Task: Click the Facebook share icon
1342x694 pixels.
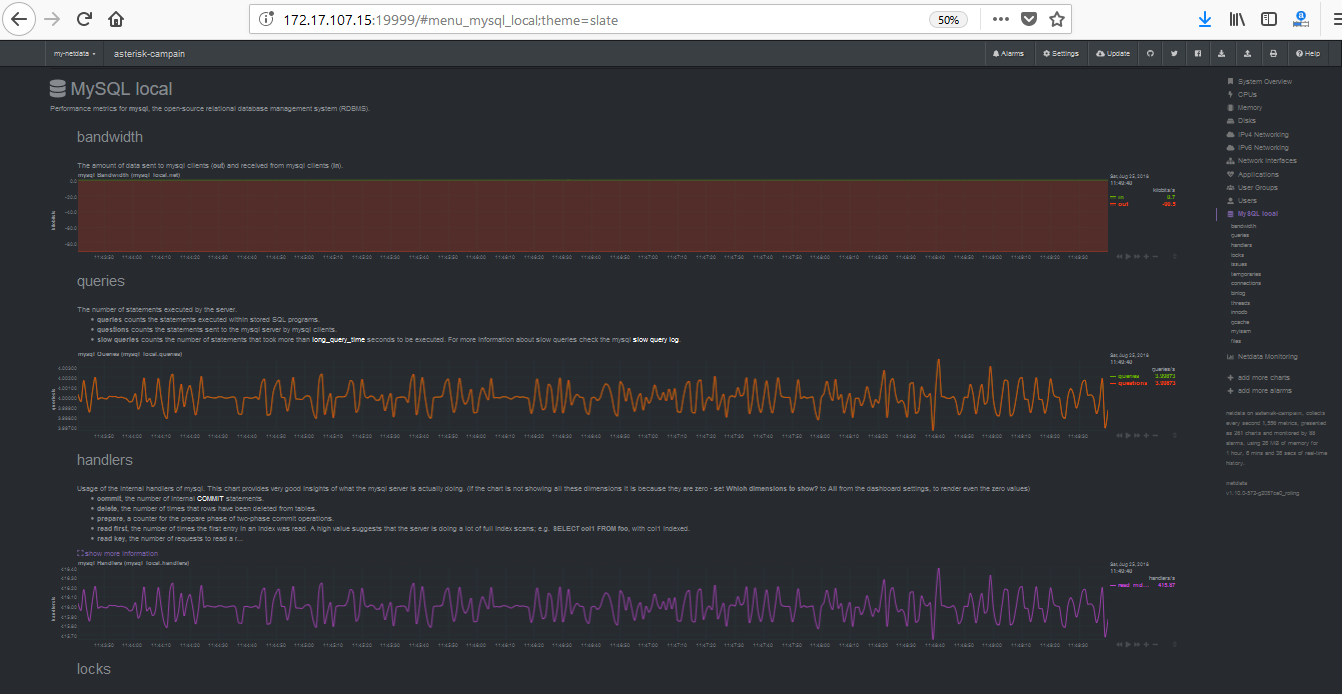Action: 1197,54
